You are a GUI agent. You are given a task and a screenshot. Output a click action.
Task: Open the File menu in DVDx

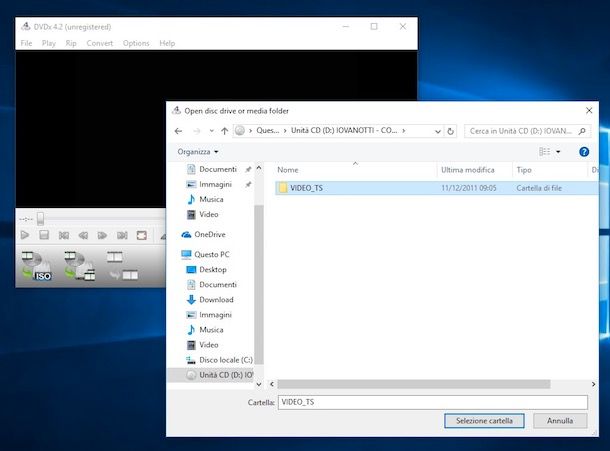click(x=26, y=43)
